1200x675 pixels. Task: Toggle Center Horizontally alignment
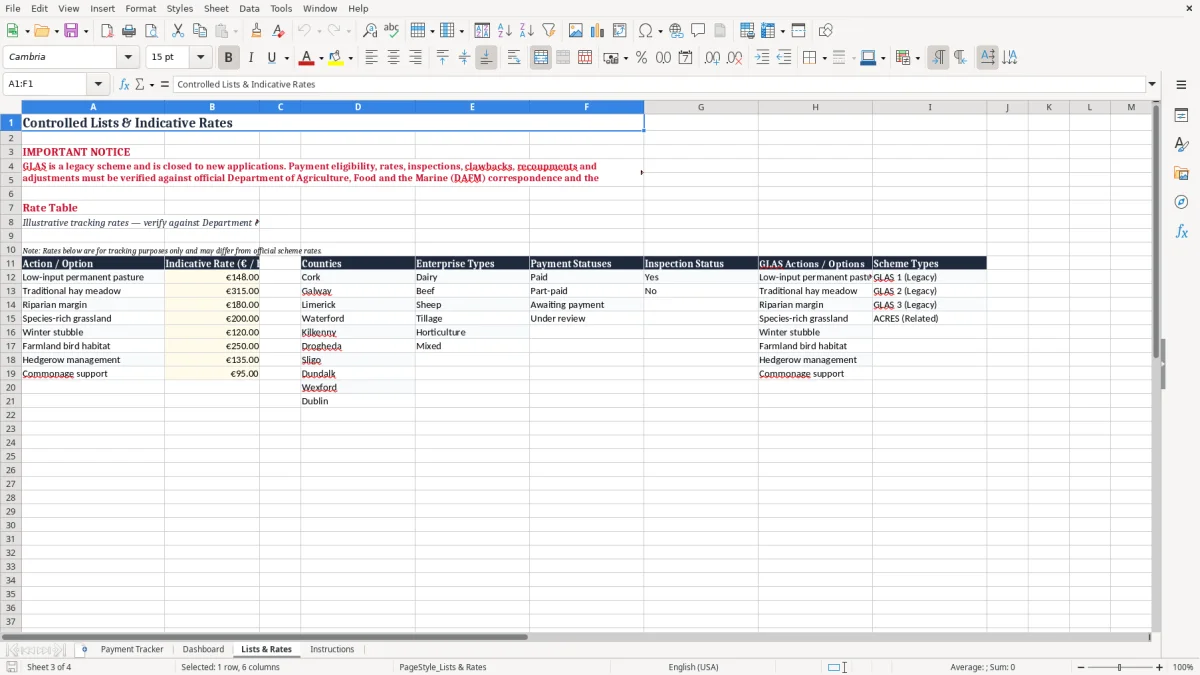[393, 58]
